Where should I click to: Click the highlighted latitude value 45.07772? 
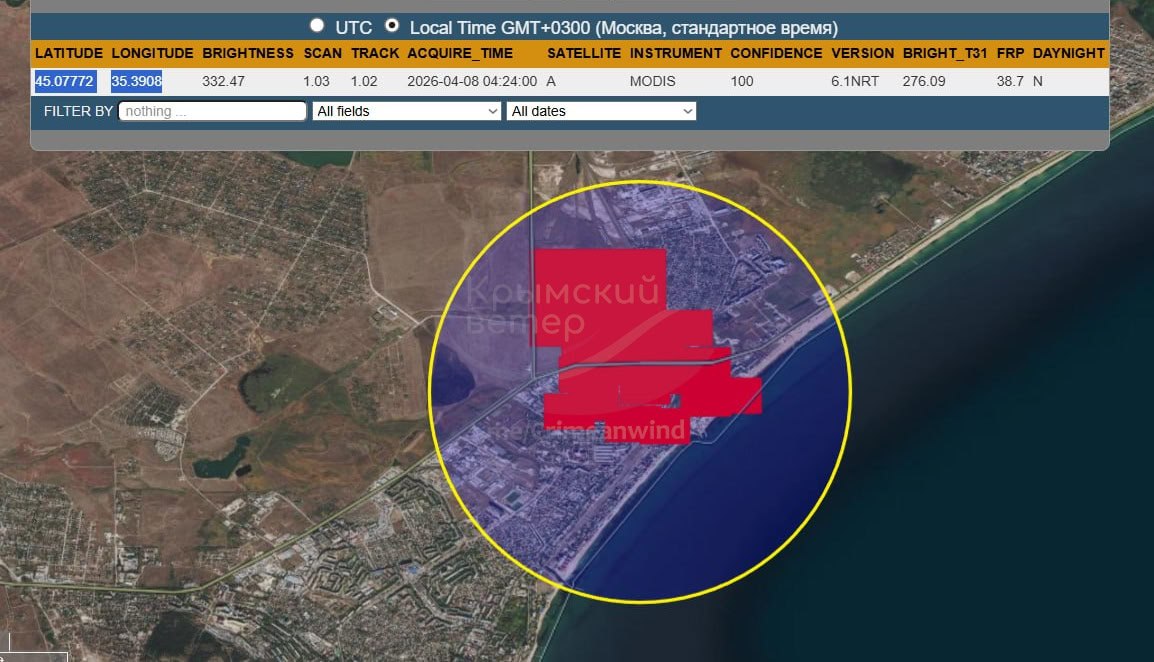65,81
